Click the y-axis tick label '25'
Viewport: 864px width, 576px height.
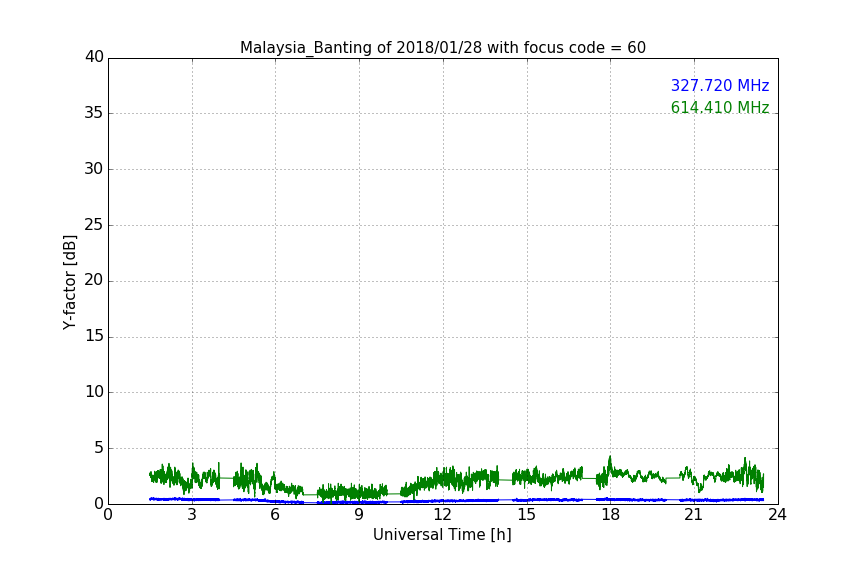94,224
